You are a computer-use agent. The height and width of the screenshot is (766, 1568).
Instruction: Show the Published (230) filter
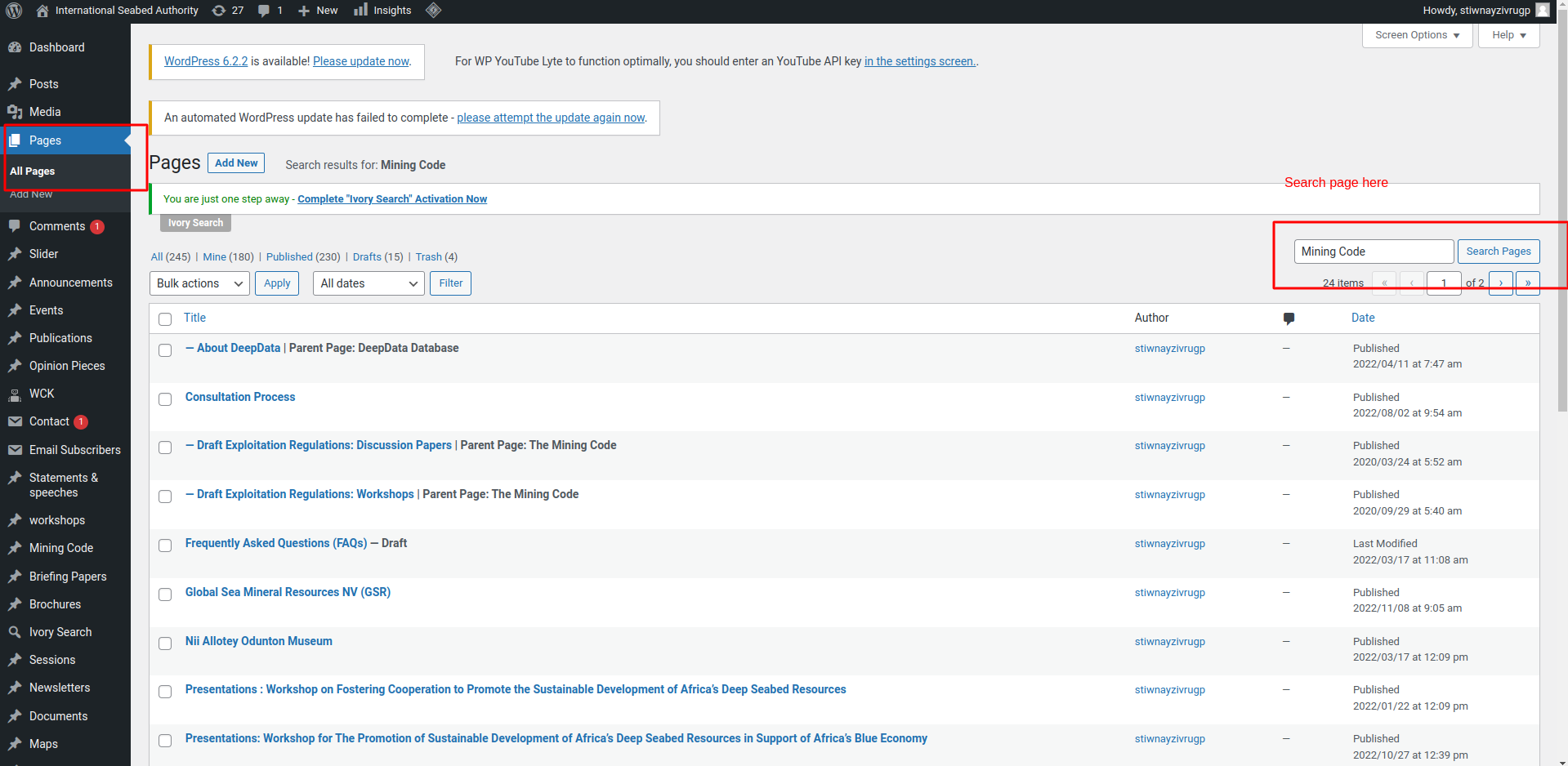pyautogui.click(x=302, y=256)
